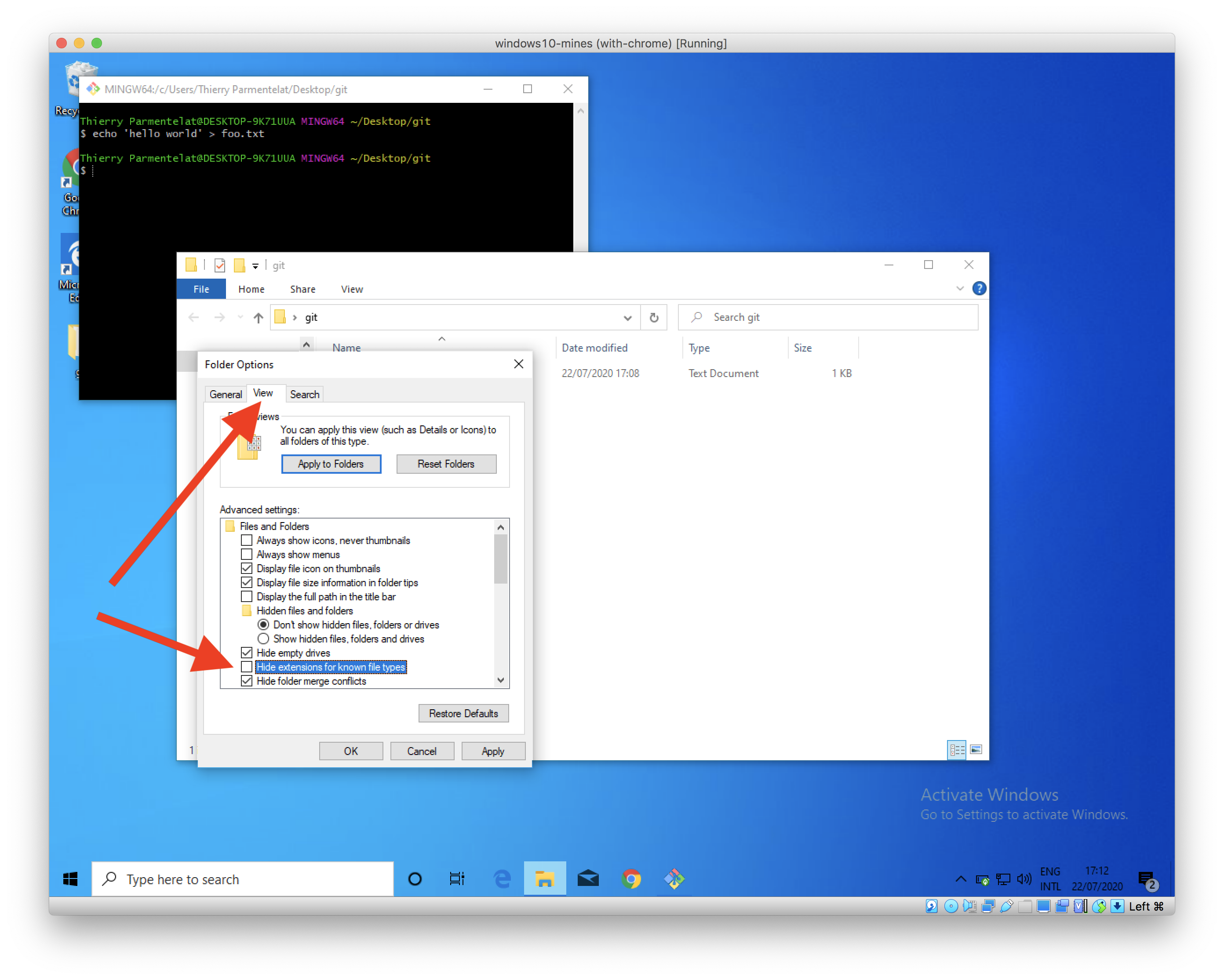Image resolution: width=1224 pixels, height=980 pixels.
Task: Switch to General tab in Folder Options
Action: tap(226, 394)
